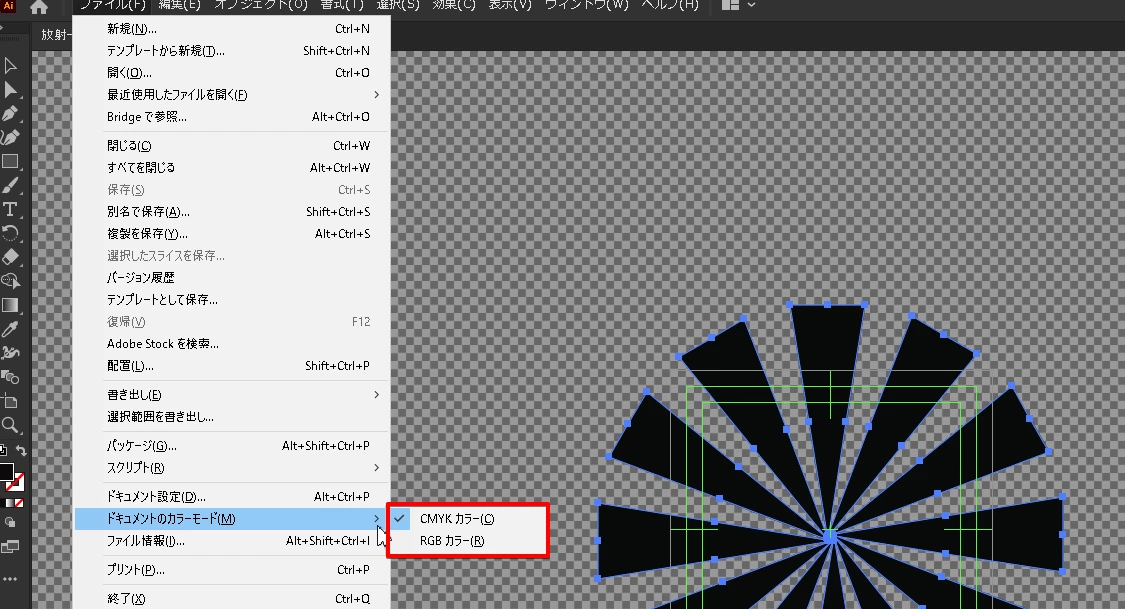Screen dimensions: 1125x609
Task: Open Edit Toolbar three-dots button
Action: coord(10,579)
